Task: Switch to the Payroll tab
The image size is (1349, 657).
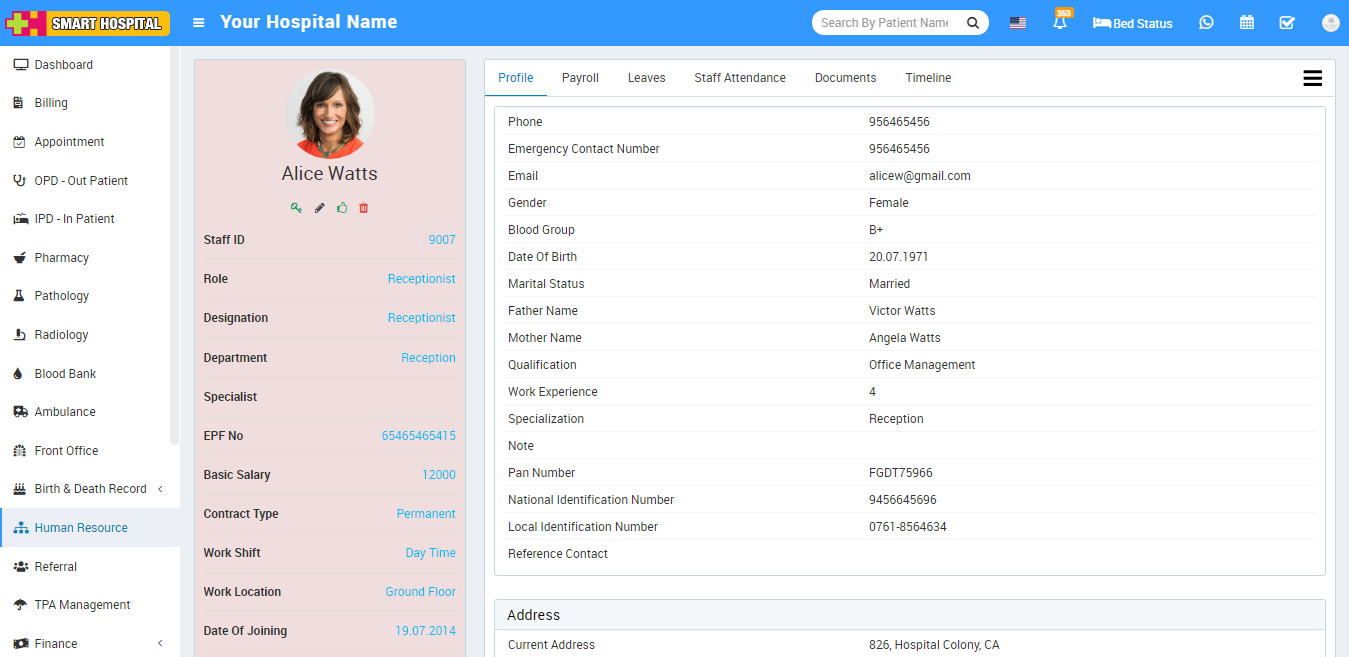Action: pyautogui.click(x=580, y=78)
